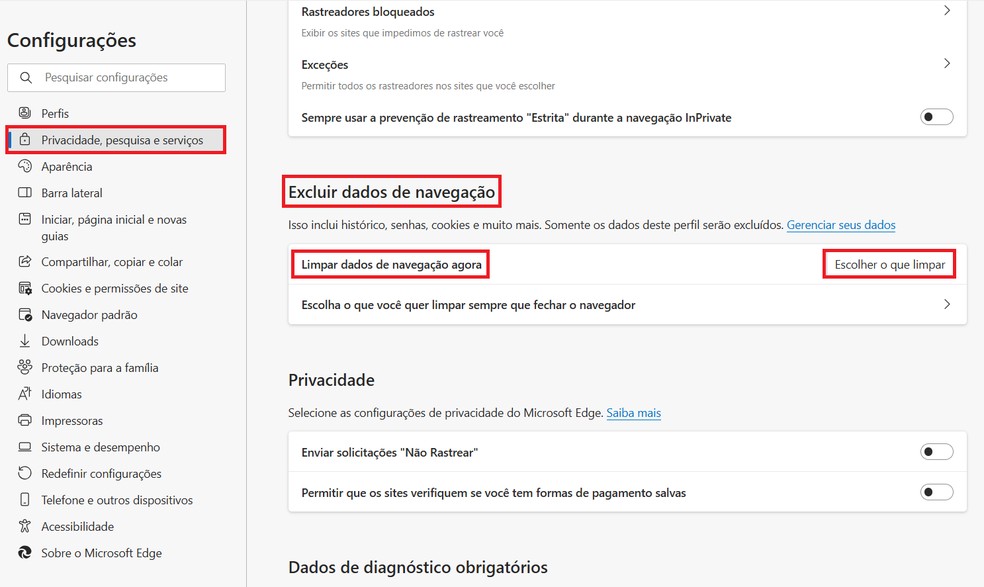Focus the Pesquisar configurações search field
The width and height of the screenshot is (984, 587).
(117, 77)
